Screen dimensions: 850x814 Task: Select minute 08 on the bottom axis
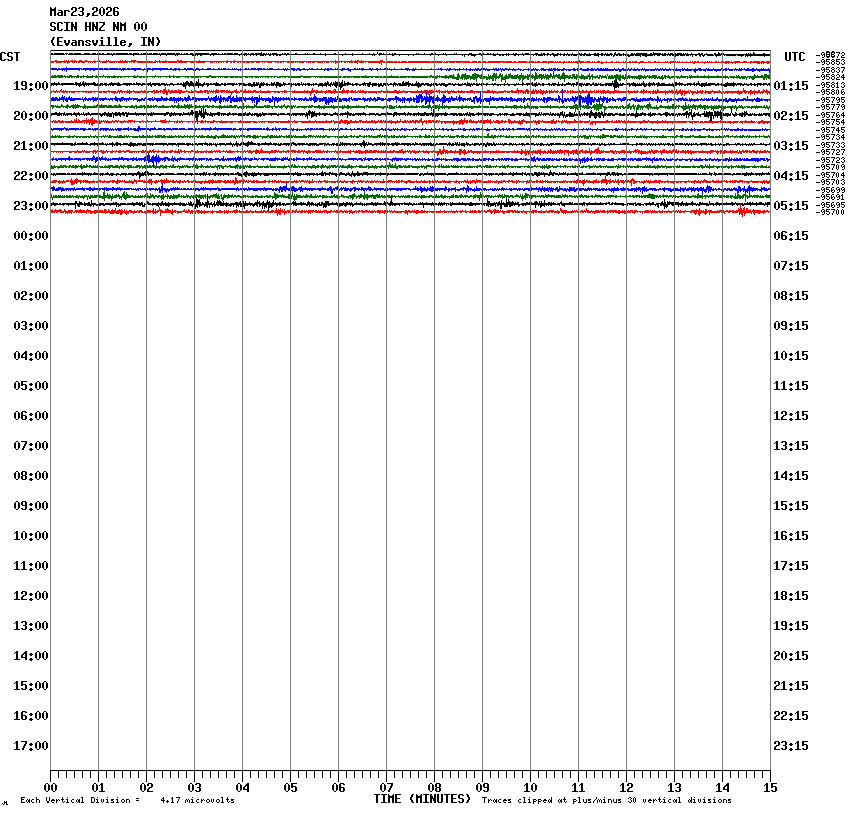434,788
